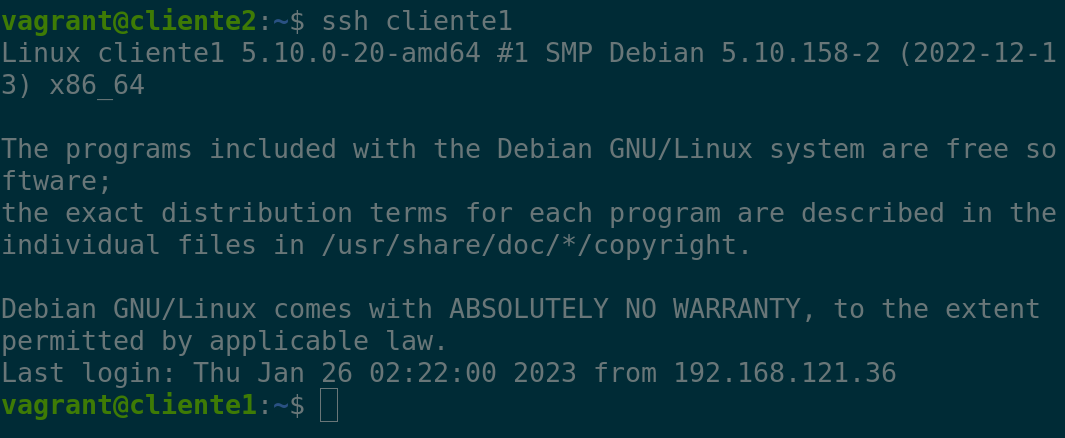Screen dimensions: 1065x438
Task: Click the 'individual files in' text
Action: pyautogui.click(x=153, y=246)
